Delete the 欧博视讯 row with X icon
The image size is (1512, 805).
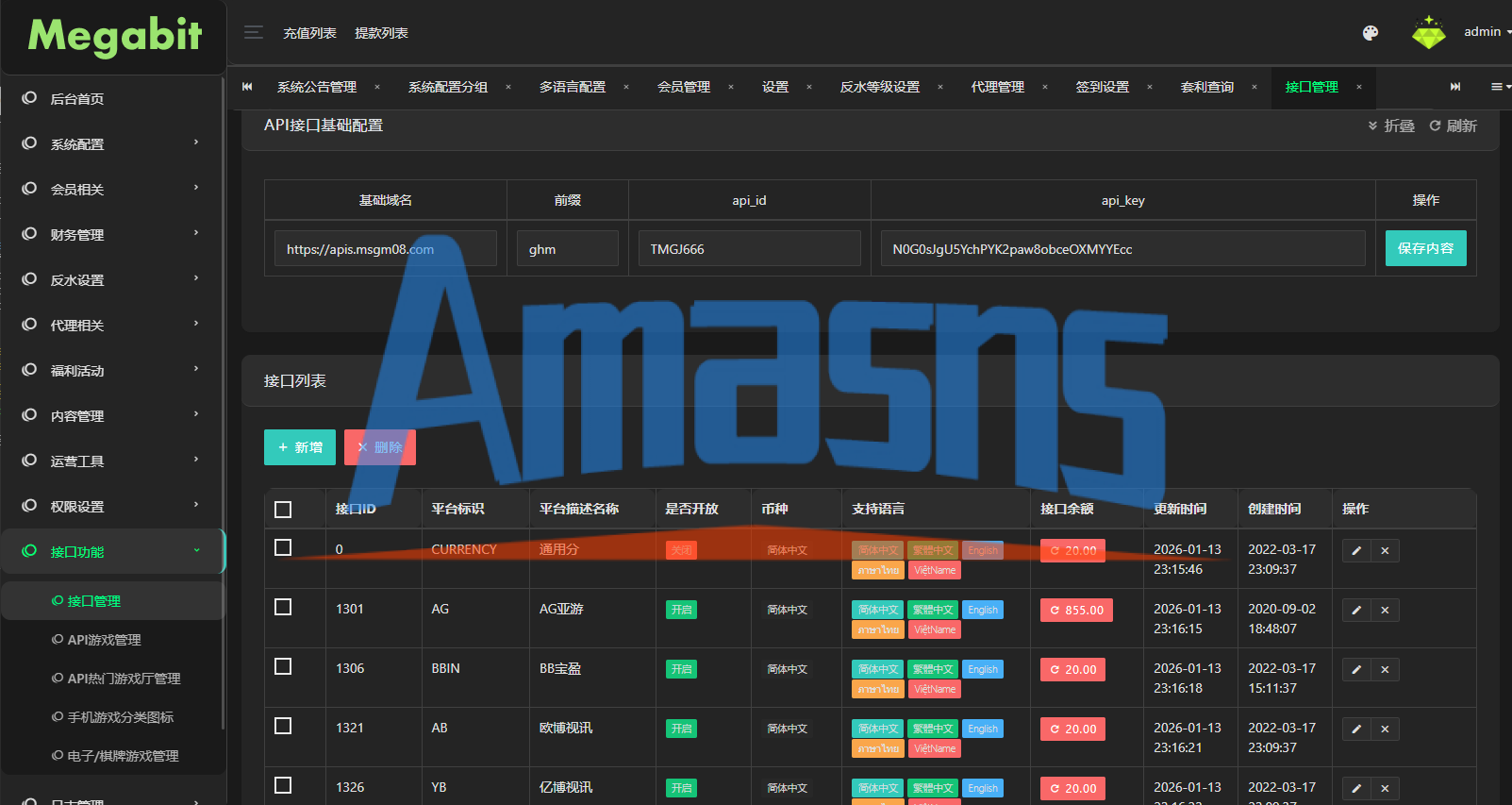pyautogui.click(x=1385, y=730)
